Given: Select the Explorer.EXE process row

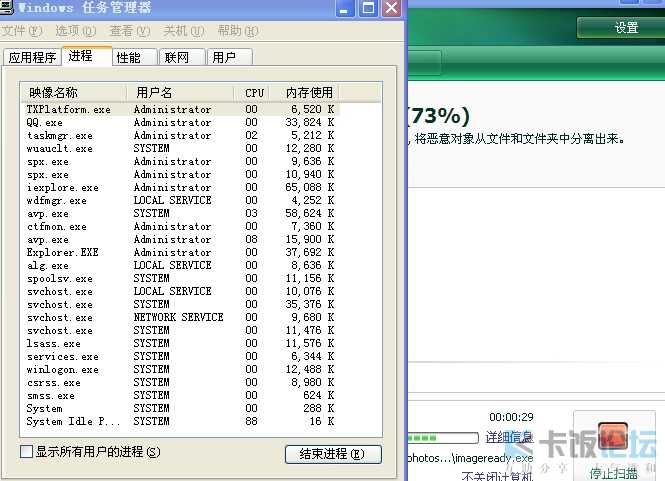Looking at the screenshot, I should click(180, 252).
